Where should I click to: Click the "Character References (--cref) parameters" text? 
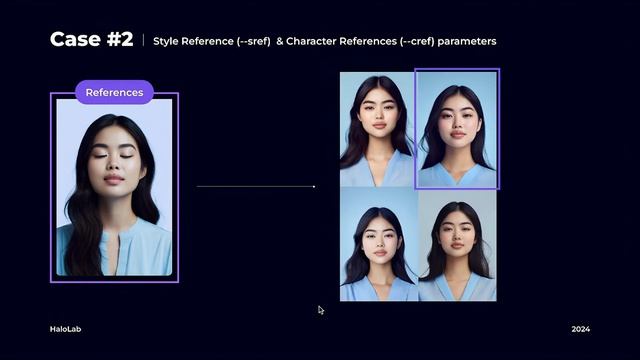[391, 41]
